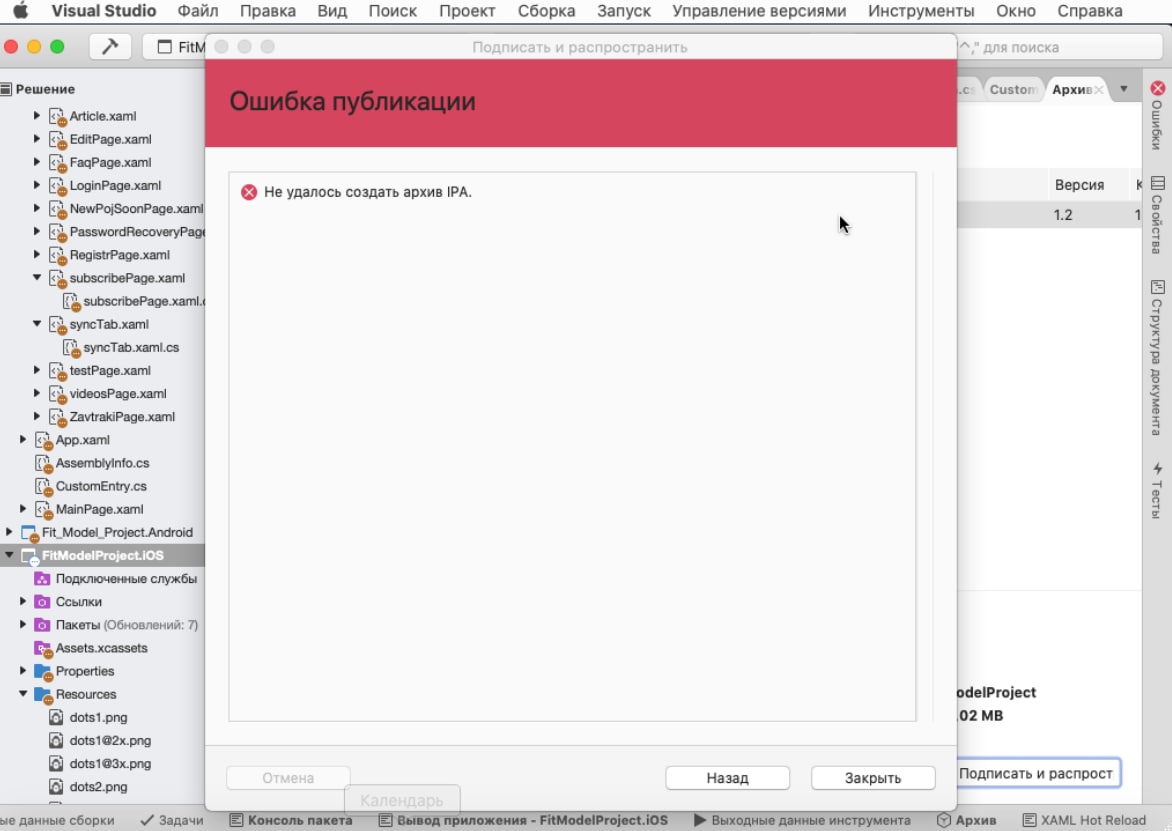This screenshot has height=831, width=1172.
Task: Open the Ошибки side panel
Action: click(x=1157, y=116)
